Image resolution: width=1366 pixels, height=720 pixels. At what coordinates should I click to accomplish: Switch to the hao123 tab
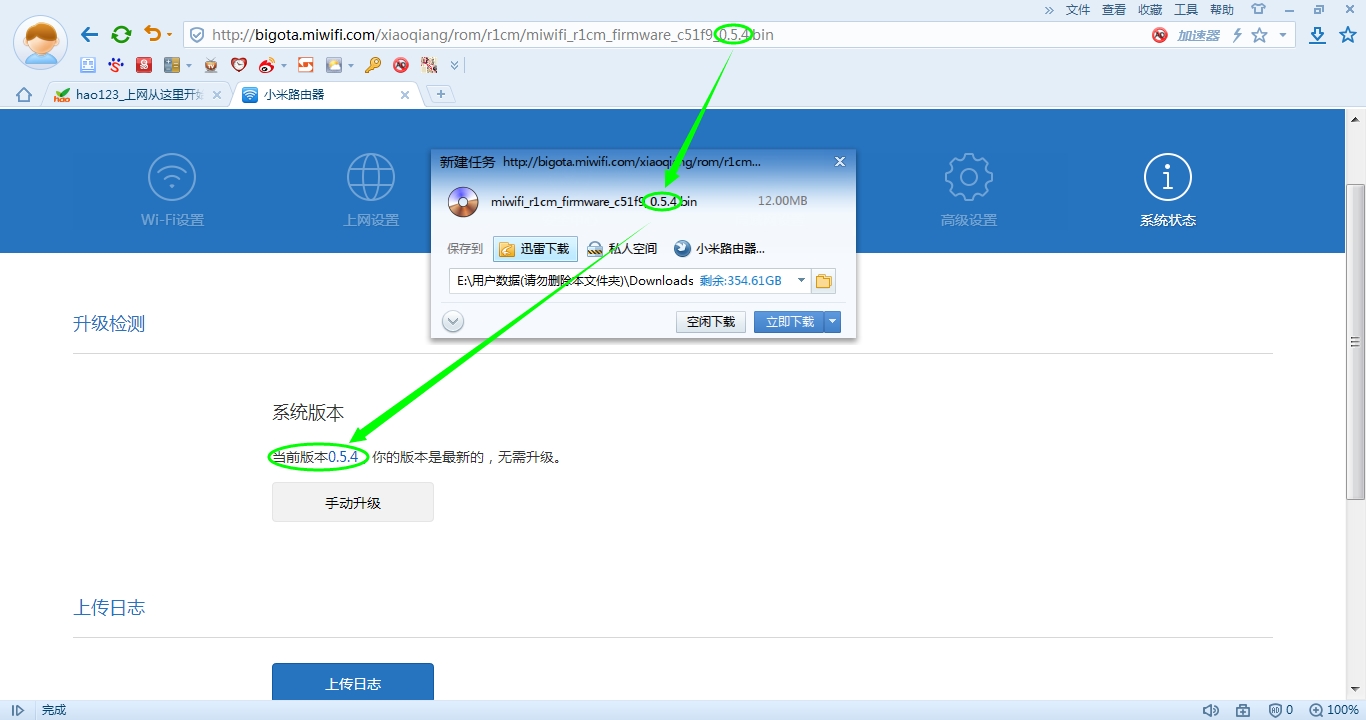point(130,95)
